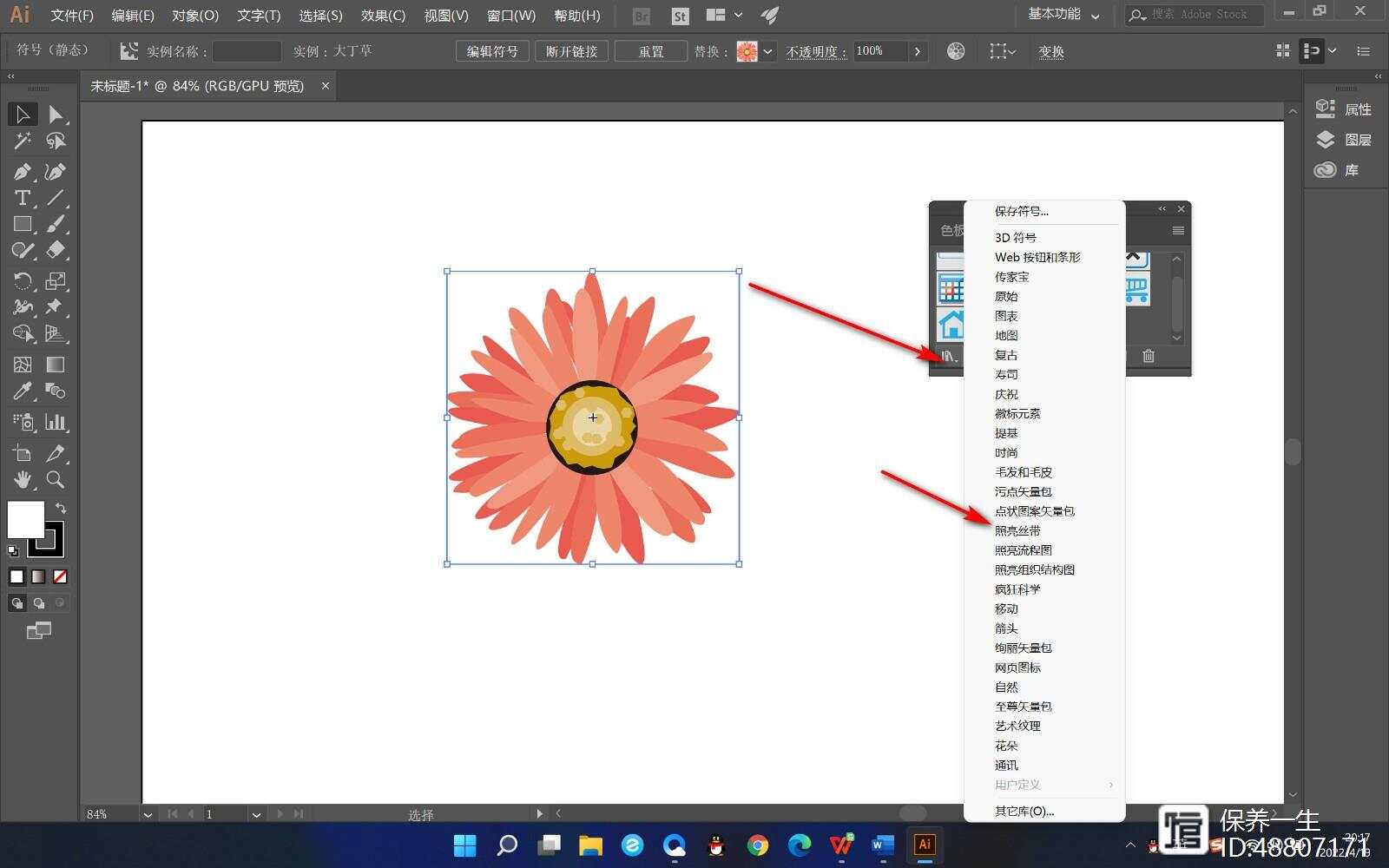Screen dimensions: 1389x868
Task: Click the 重置 button
Action: (x=650, y=51)
